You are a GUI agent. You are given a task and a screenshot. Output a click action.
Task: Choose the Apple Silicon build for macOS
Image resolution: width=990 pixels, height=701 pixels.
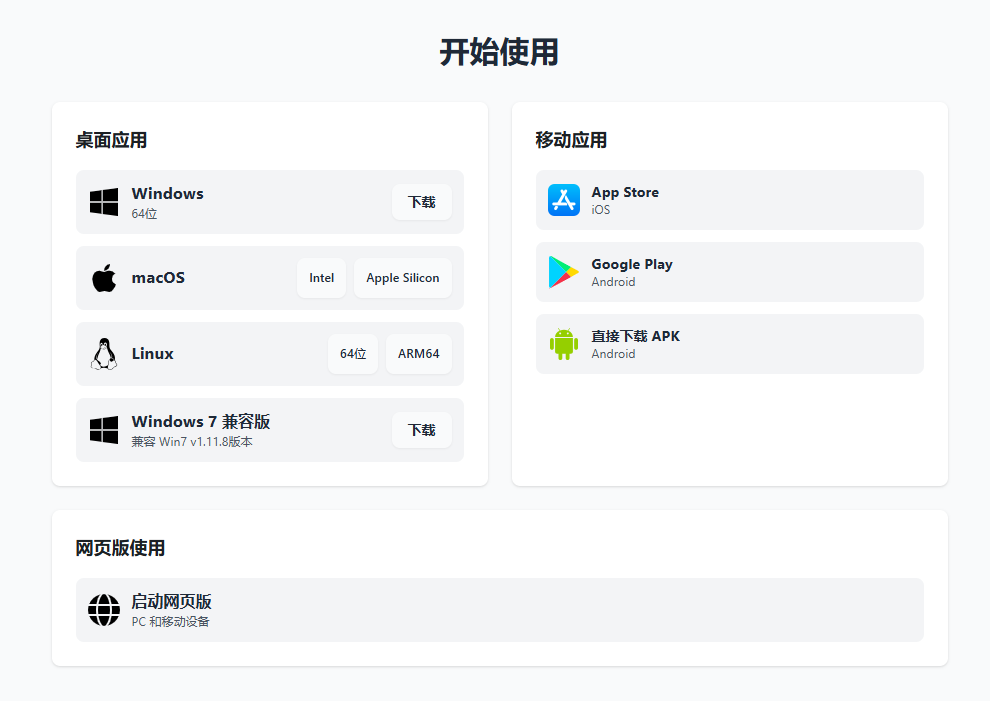pyautogui.click(x=403, y=278)
